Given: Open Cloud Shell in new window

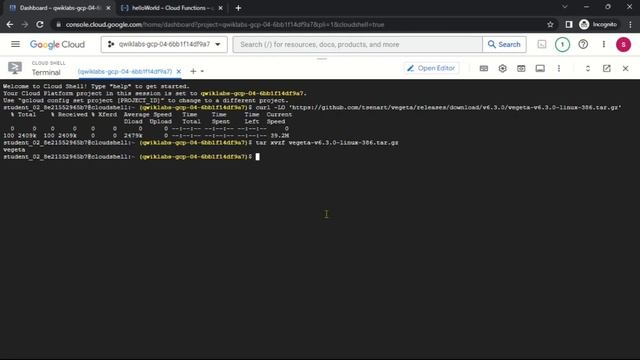Looking at the screenshot, I should click(x=607, y=69).
